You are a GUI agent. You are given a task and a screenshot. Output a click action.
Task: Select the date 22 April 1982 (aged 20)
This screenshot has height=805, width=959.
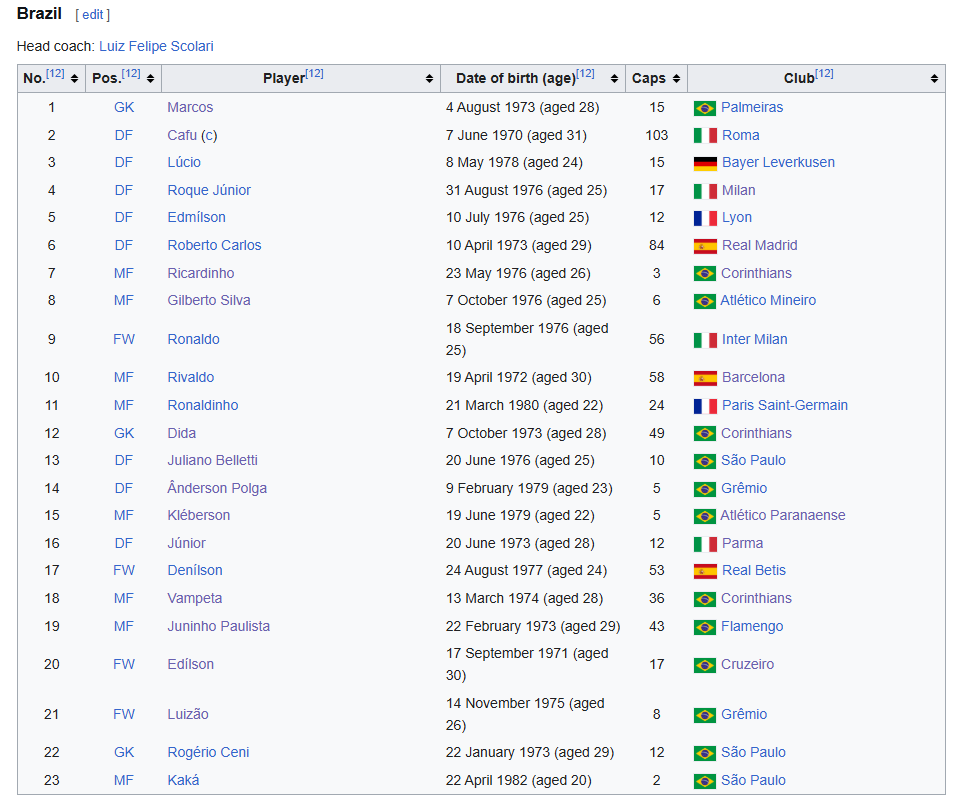click(519, 781)
